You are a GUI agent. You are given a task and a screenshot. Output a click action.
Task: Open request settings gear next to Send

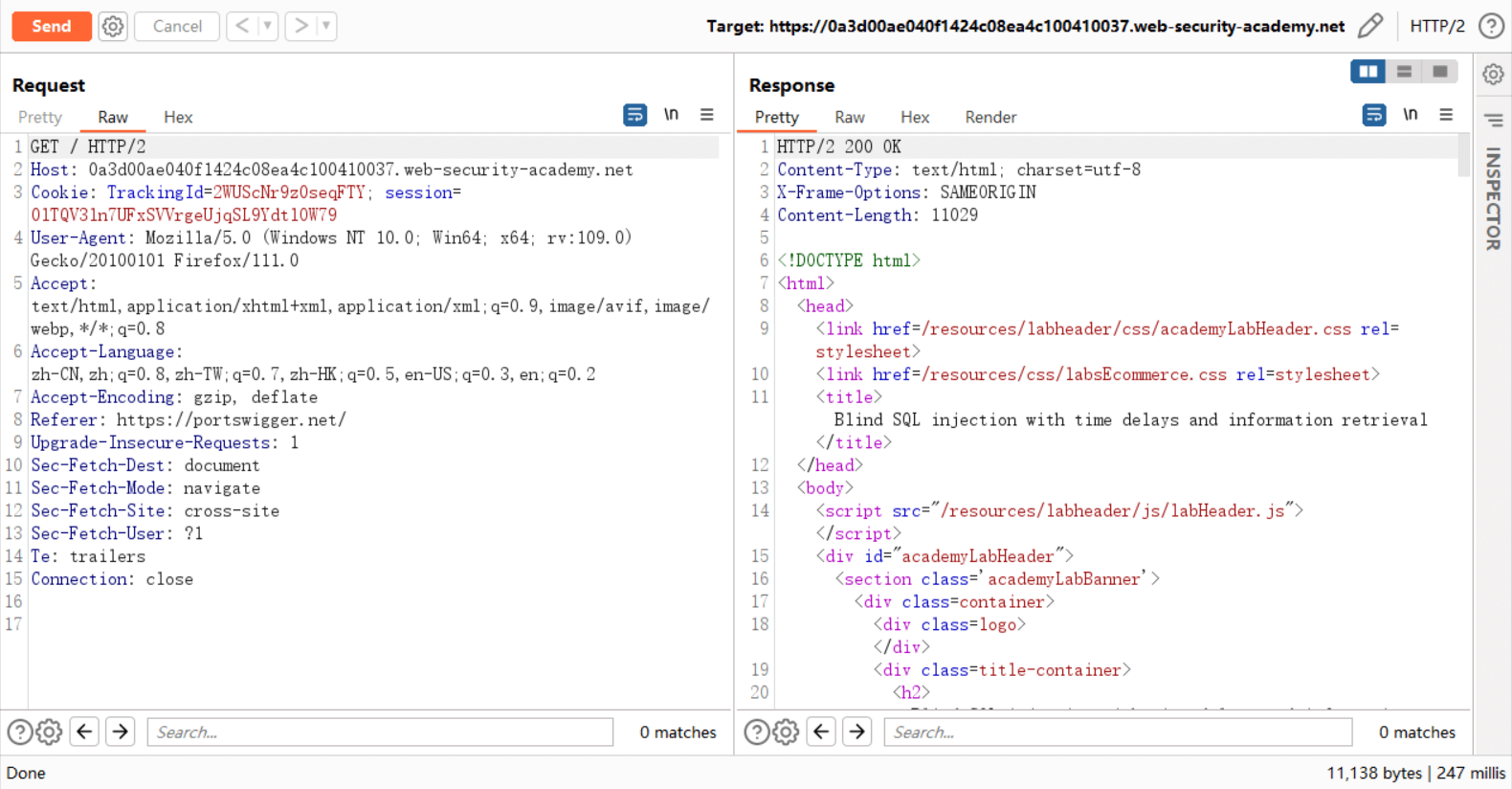tap(113, 26)
